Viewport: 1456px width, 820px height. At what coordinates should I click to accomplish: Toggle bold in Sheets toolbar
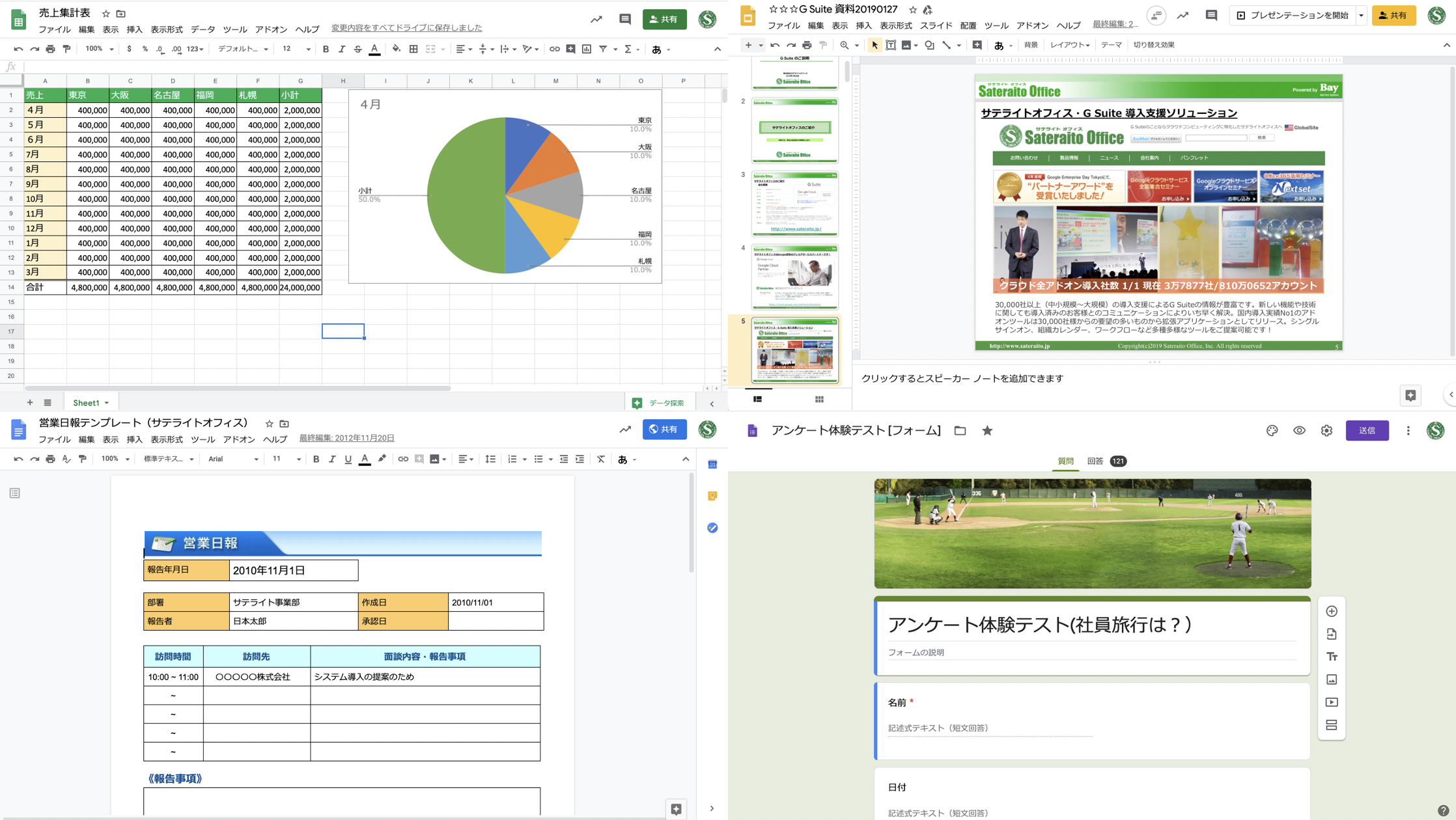click(x=326, y=49)
